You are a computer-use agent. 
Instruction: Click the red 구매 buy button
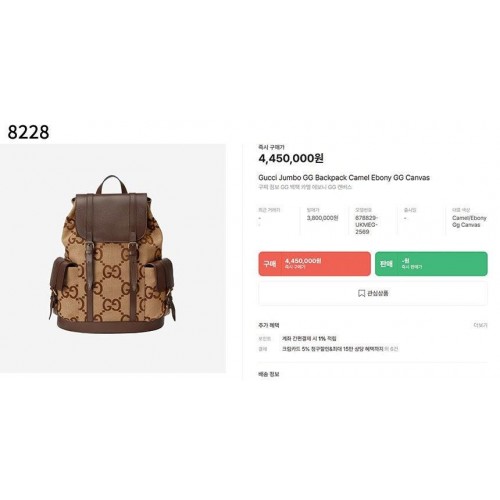(314, 264)
